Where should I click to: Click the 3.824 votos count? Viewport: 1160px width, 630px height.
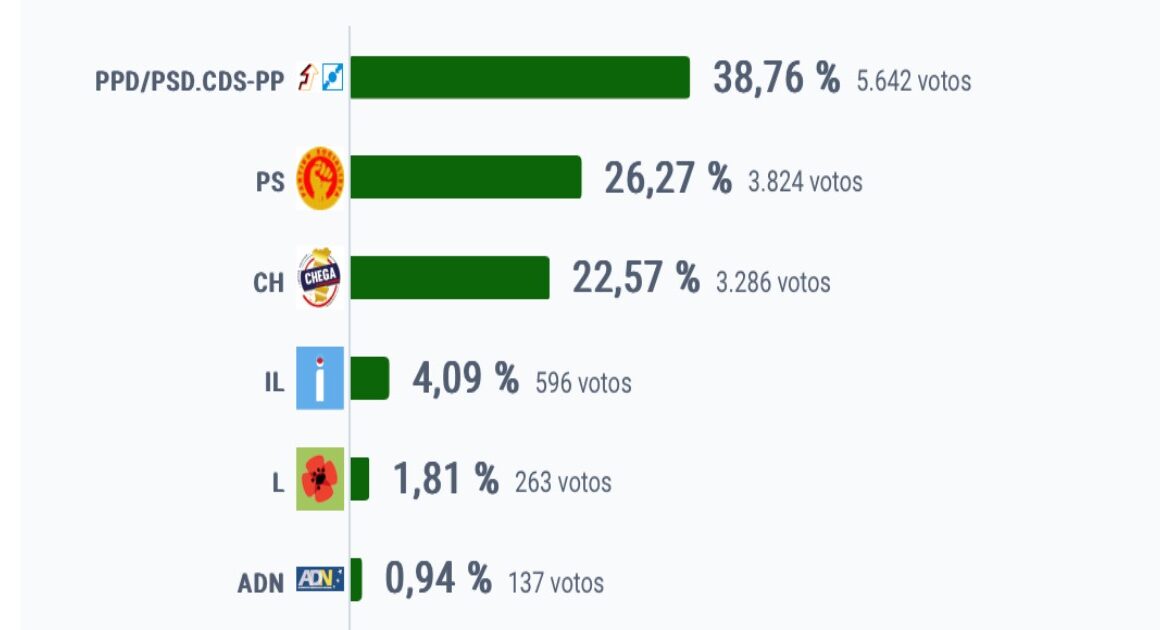tap(805, 182)
